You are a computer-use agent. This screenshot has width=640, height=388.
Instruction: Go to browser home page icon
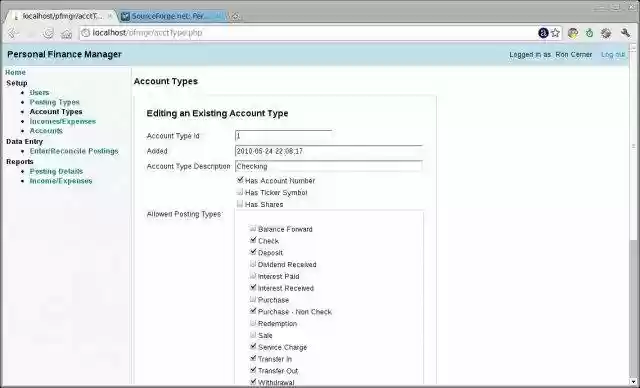[x=66, y=33]
